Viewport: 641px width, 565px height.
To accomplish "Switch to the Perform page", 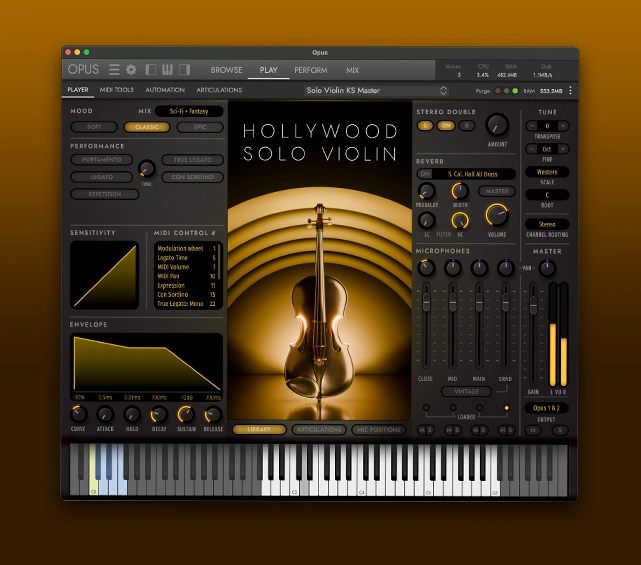I will coord(311,70).
